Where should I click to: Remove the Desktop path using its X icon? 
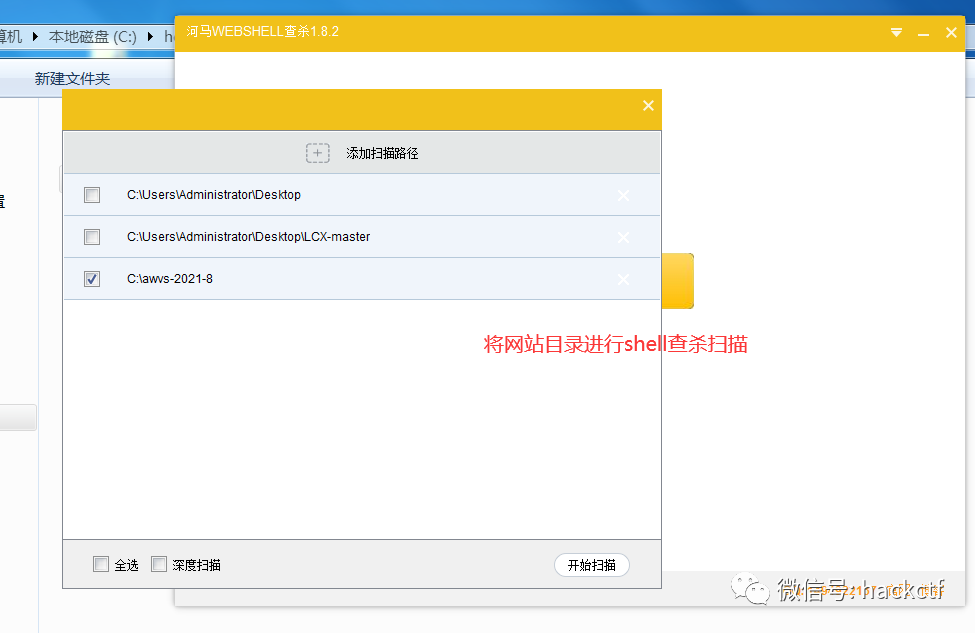(x=623, y=195)
